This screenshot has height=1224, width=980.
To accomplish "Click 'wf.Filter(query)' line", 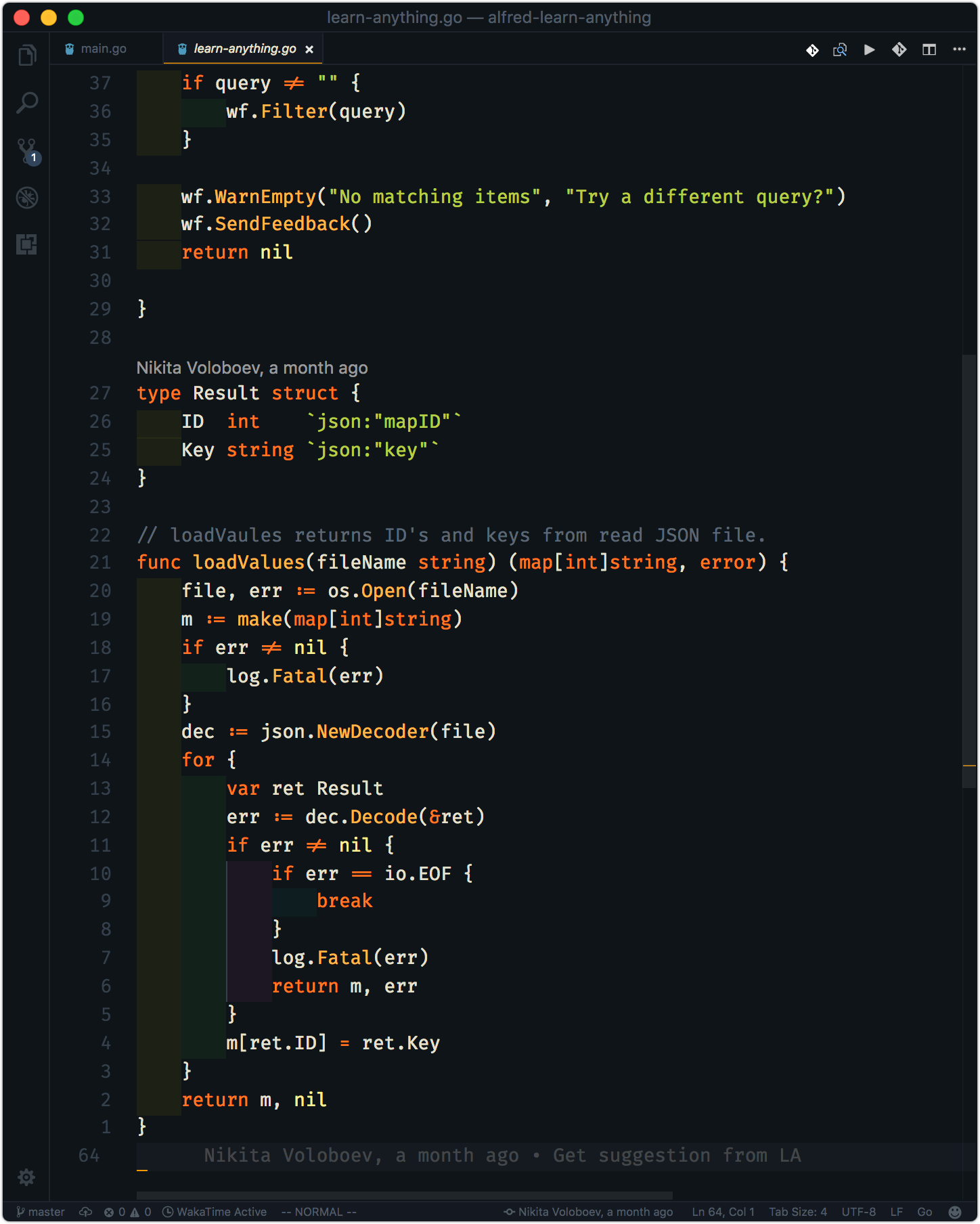I will pos(316,112).
